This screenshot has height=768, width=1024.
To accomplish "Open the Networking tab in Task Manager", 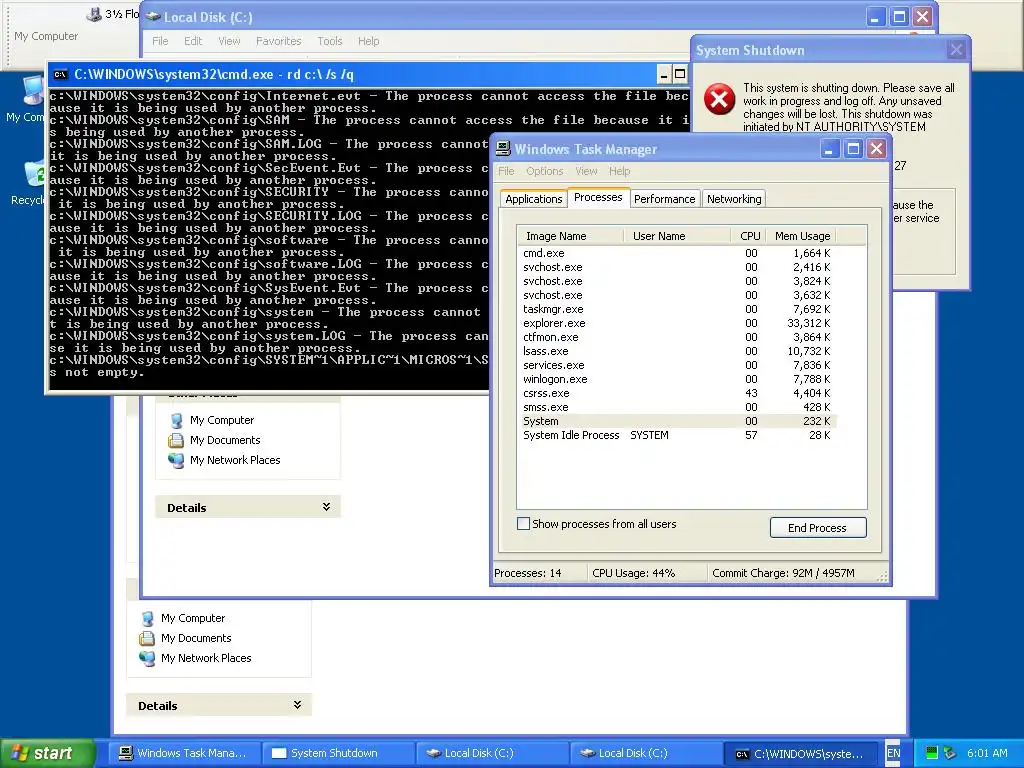I will (x=733, y=199).
